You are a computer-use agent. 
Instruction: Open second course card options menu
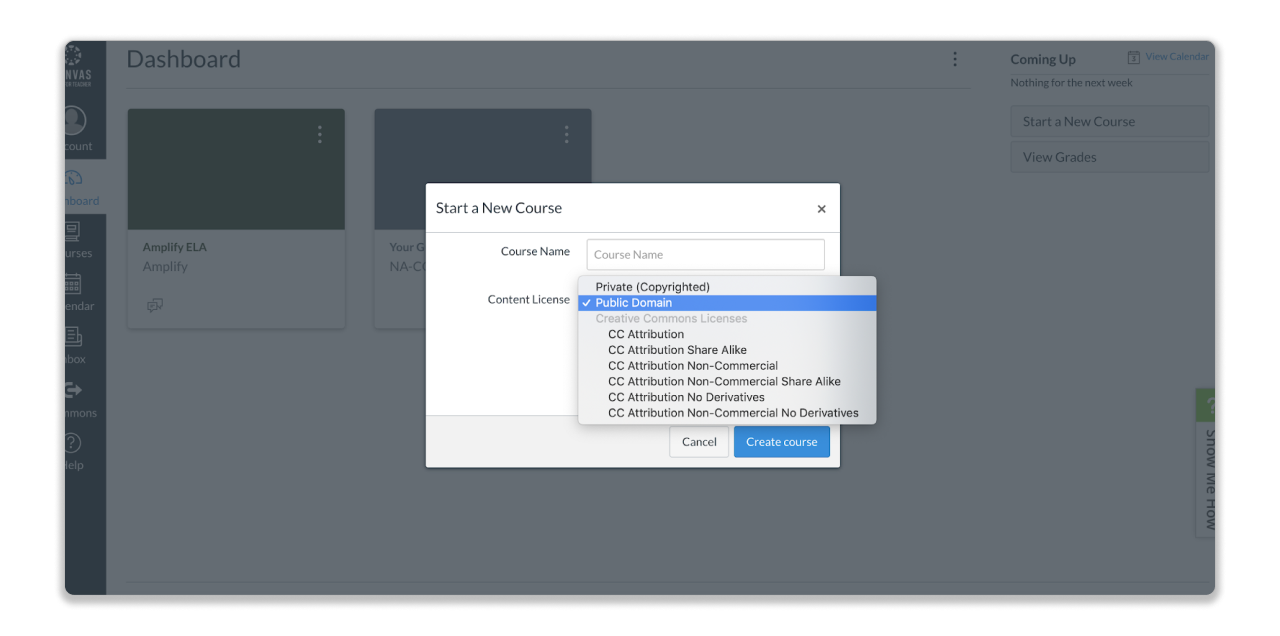566,134
